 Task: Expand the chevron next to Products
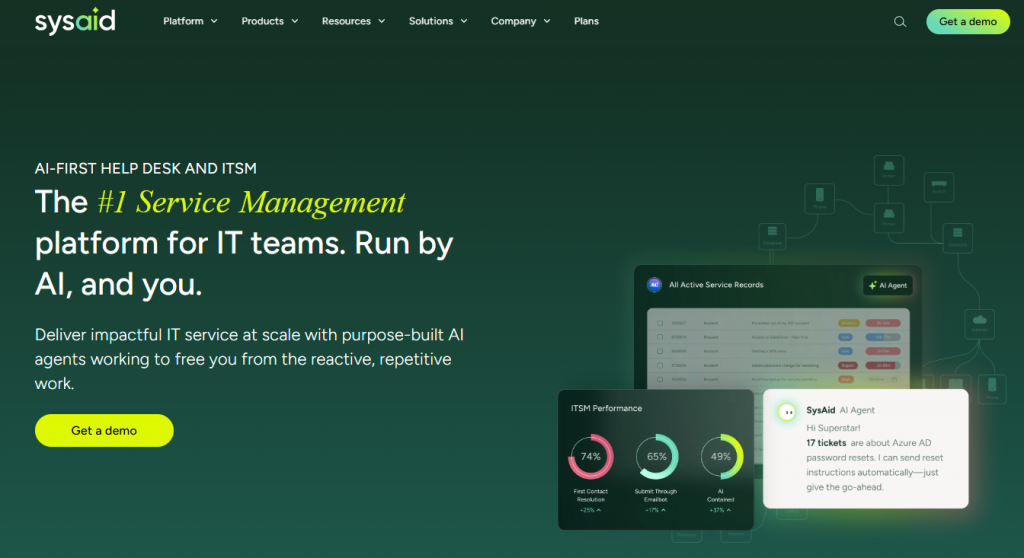(295, 22)
